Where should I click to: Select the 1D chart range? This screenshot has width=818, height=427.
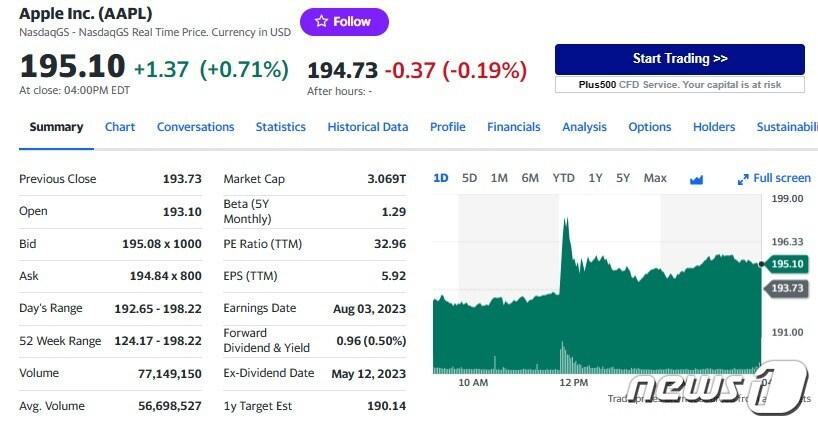pyautogui.click(x=440, y=178)
